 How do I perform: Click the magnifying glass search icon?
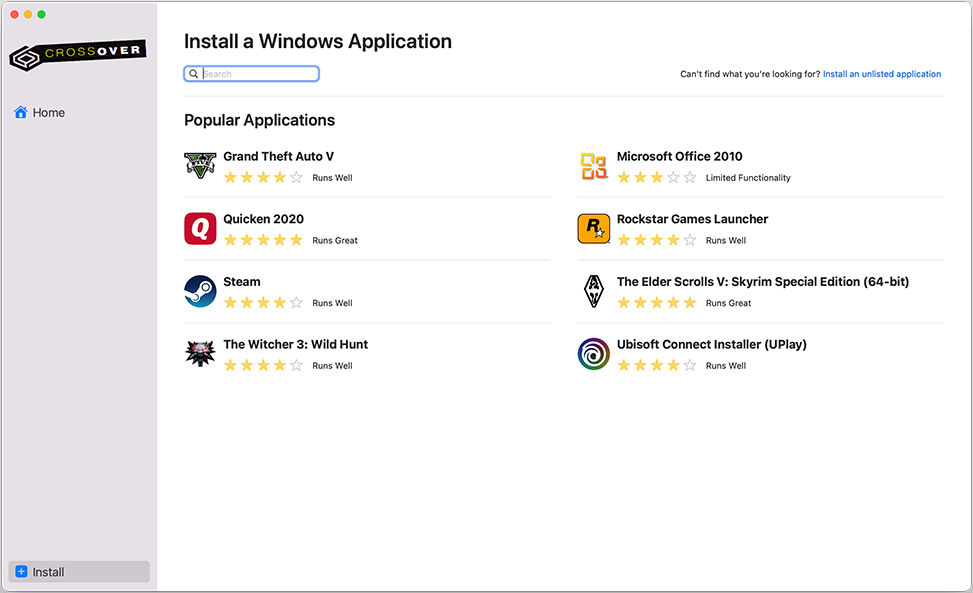[193, 74]
